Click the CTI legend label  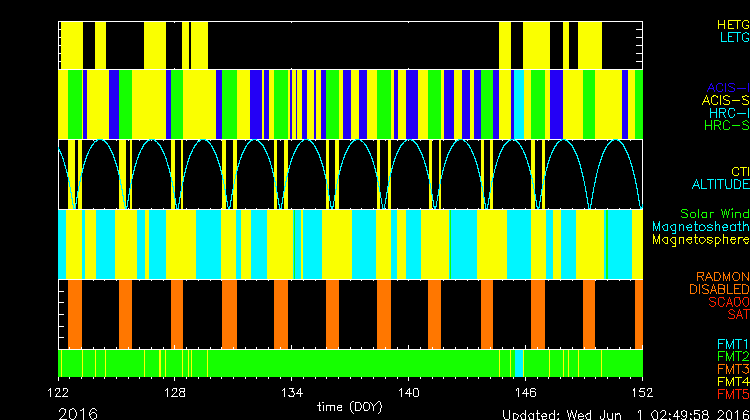point(739,171)
